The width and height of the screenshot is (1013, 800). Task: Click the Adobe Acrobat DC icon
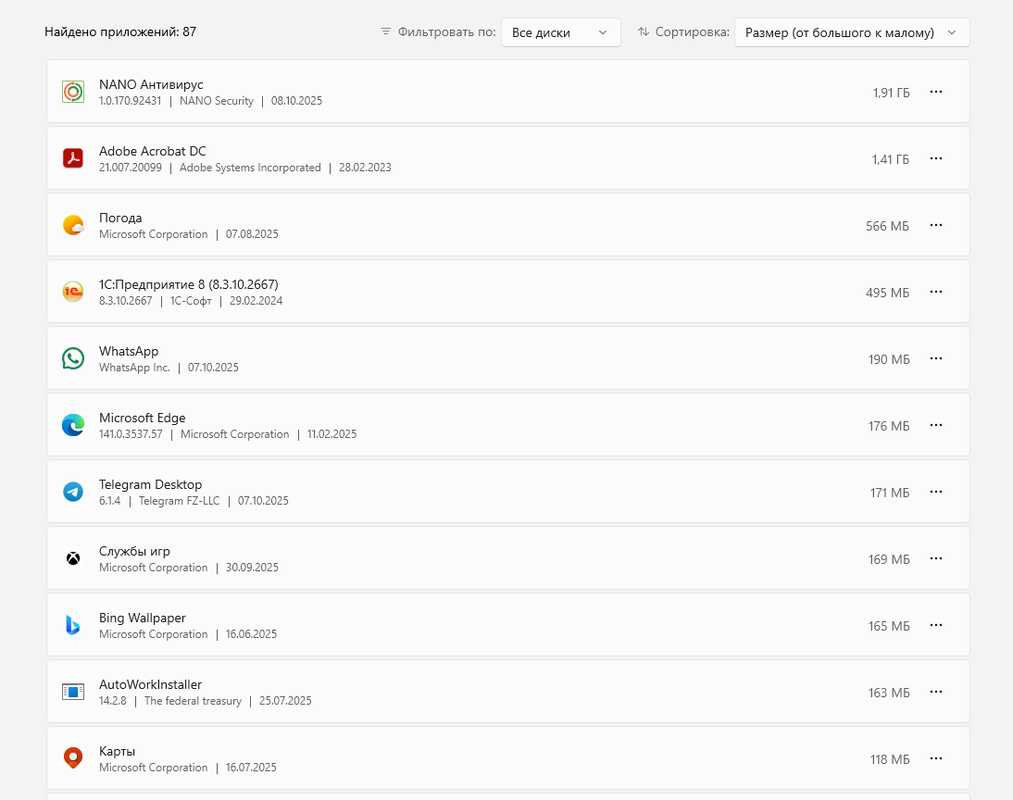pyautogui.click(x=73, y=158)
